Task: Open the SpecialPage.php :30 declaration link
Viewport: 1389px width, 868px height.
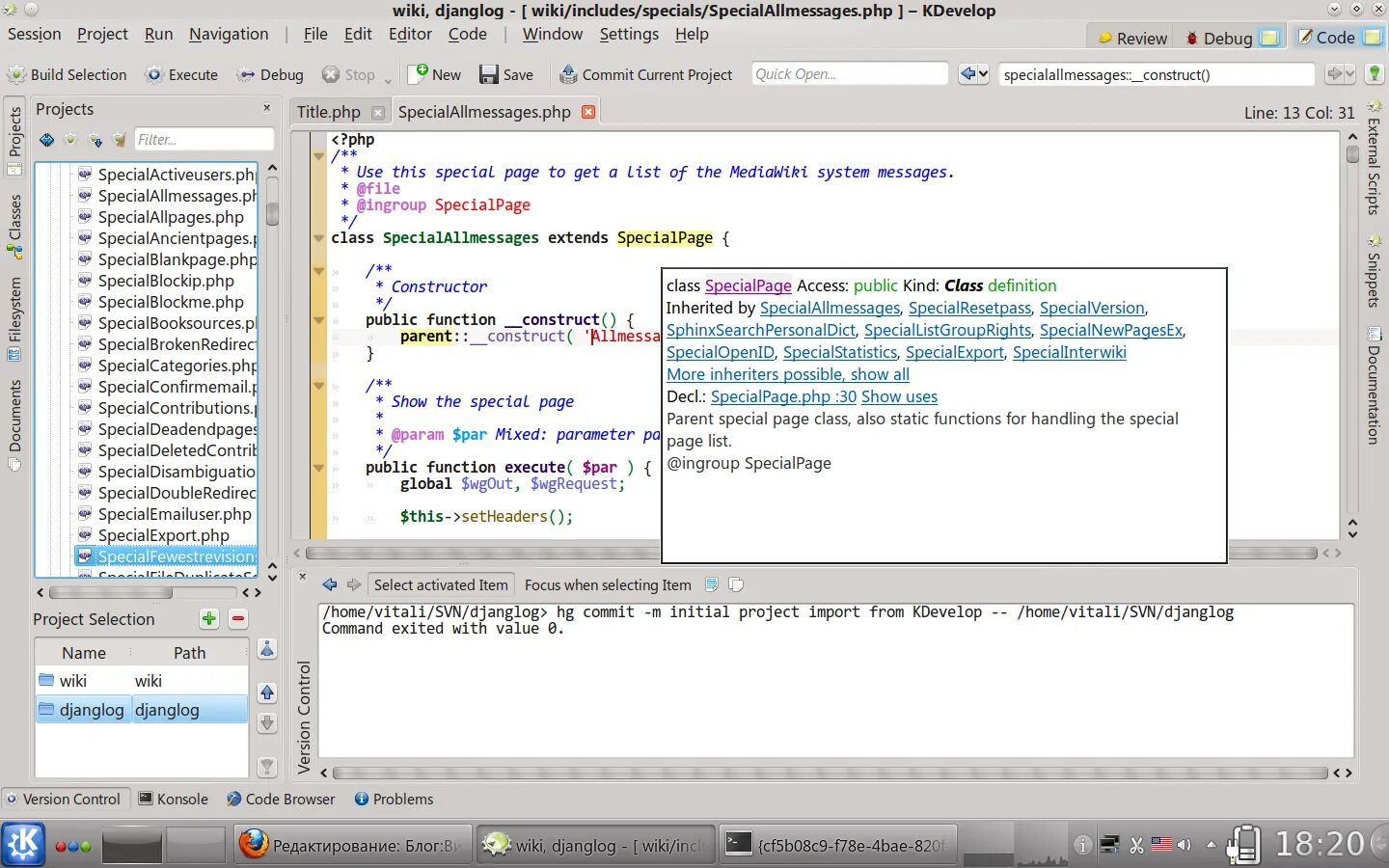Action: (x=783, y=396)
